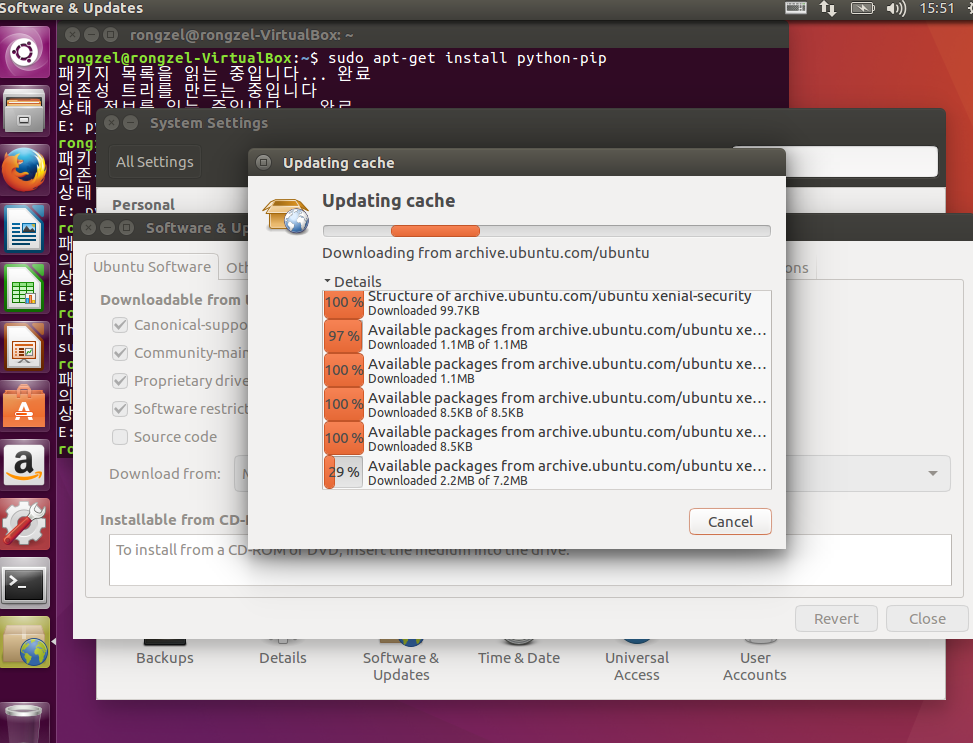This screenshot has width=973, height=743.
Task: Open Details in System Settings
Action: 282,655
